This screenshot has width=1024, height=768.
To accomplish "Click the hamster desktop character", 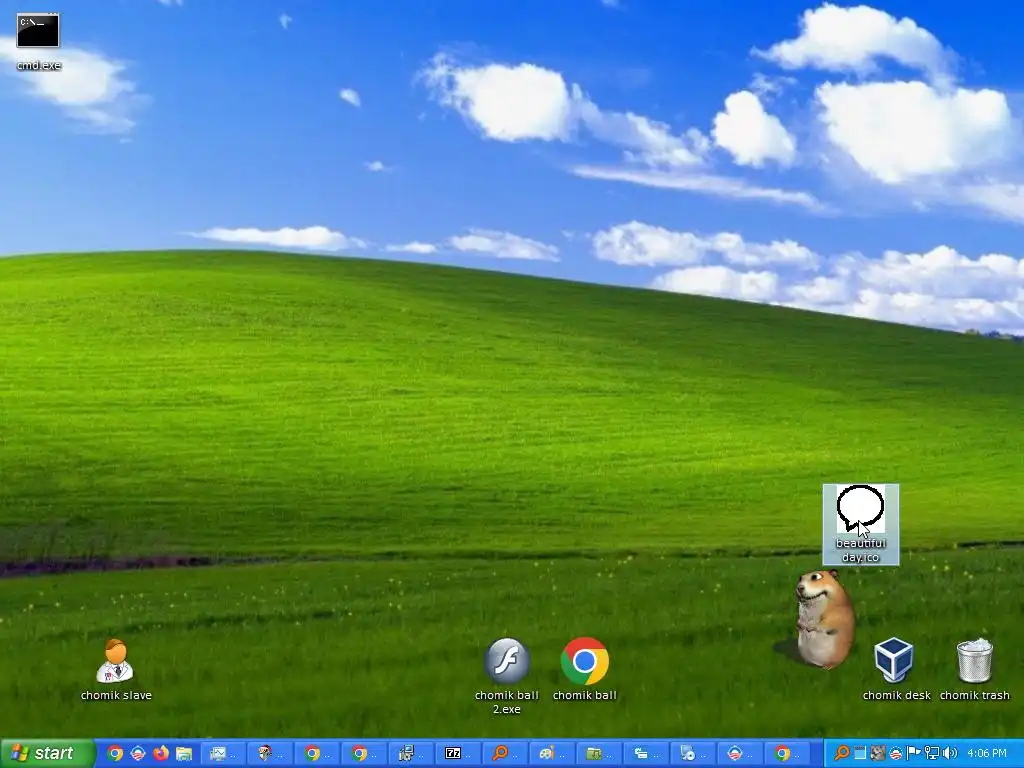I will (823, 618).
